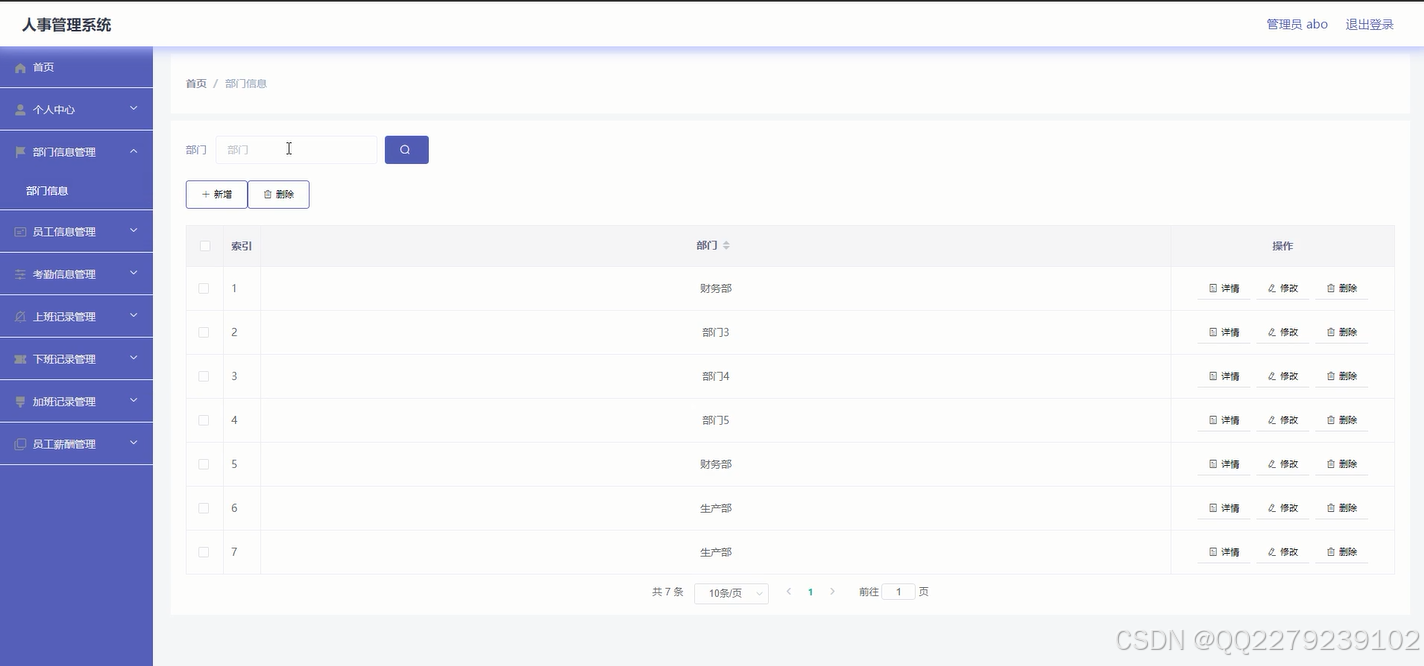Select the home icon beside 首页
This screenshot has height=666, width=1424.
20,67
